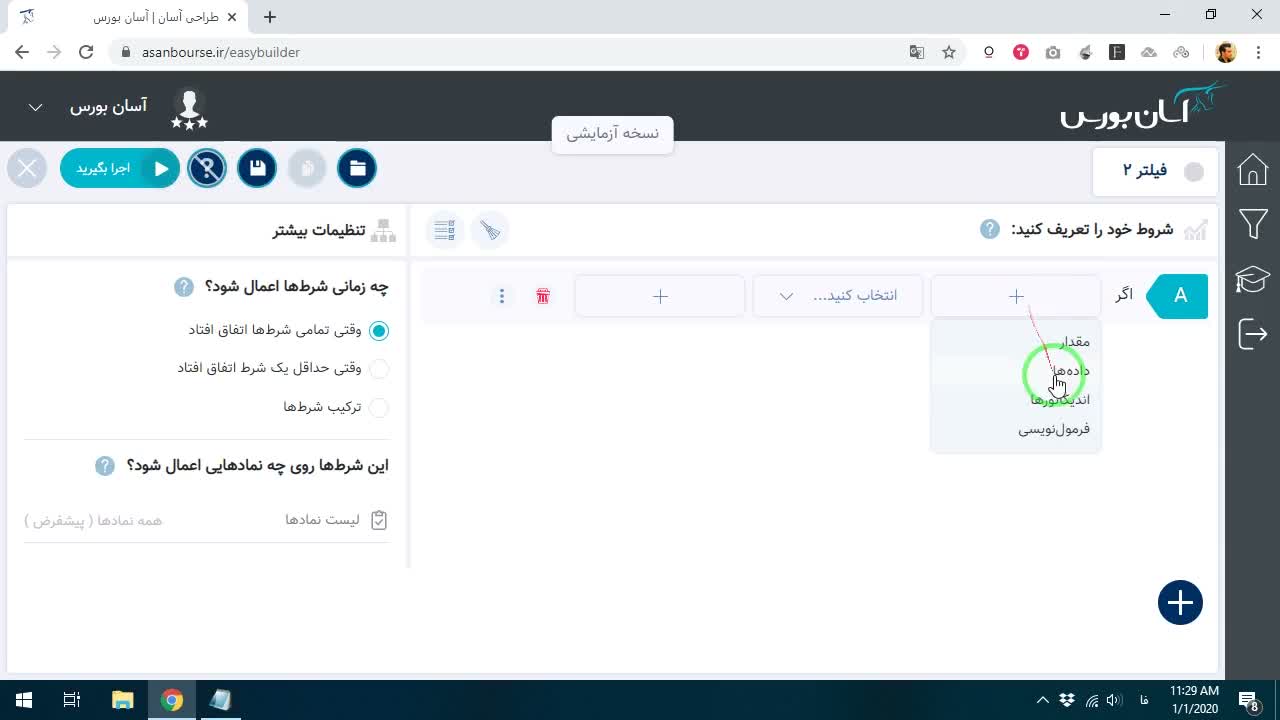Click the logout arrow icon in sidebar
Screen dimensions: 1280x720
click(1252, 333)
